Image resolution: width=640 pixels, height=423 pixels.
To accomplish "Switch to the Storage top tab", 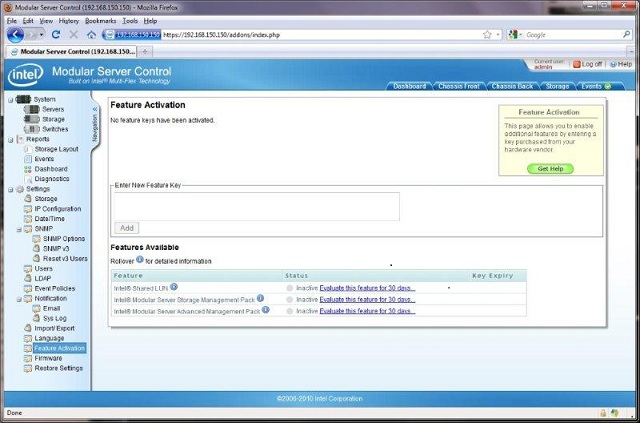I will click(x=557, y=86).
